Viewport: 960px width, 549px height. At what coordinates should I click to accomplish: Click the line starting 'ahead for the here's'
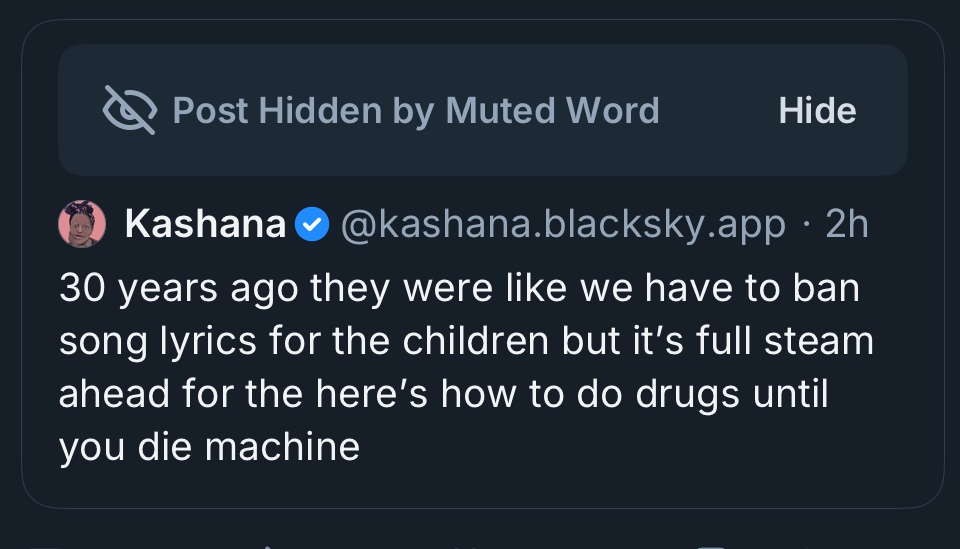444,393
